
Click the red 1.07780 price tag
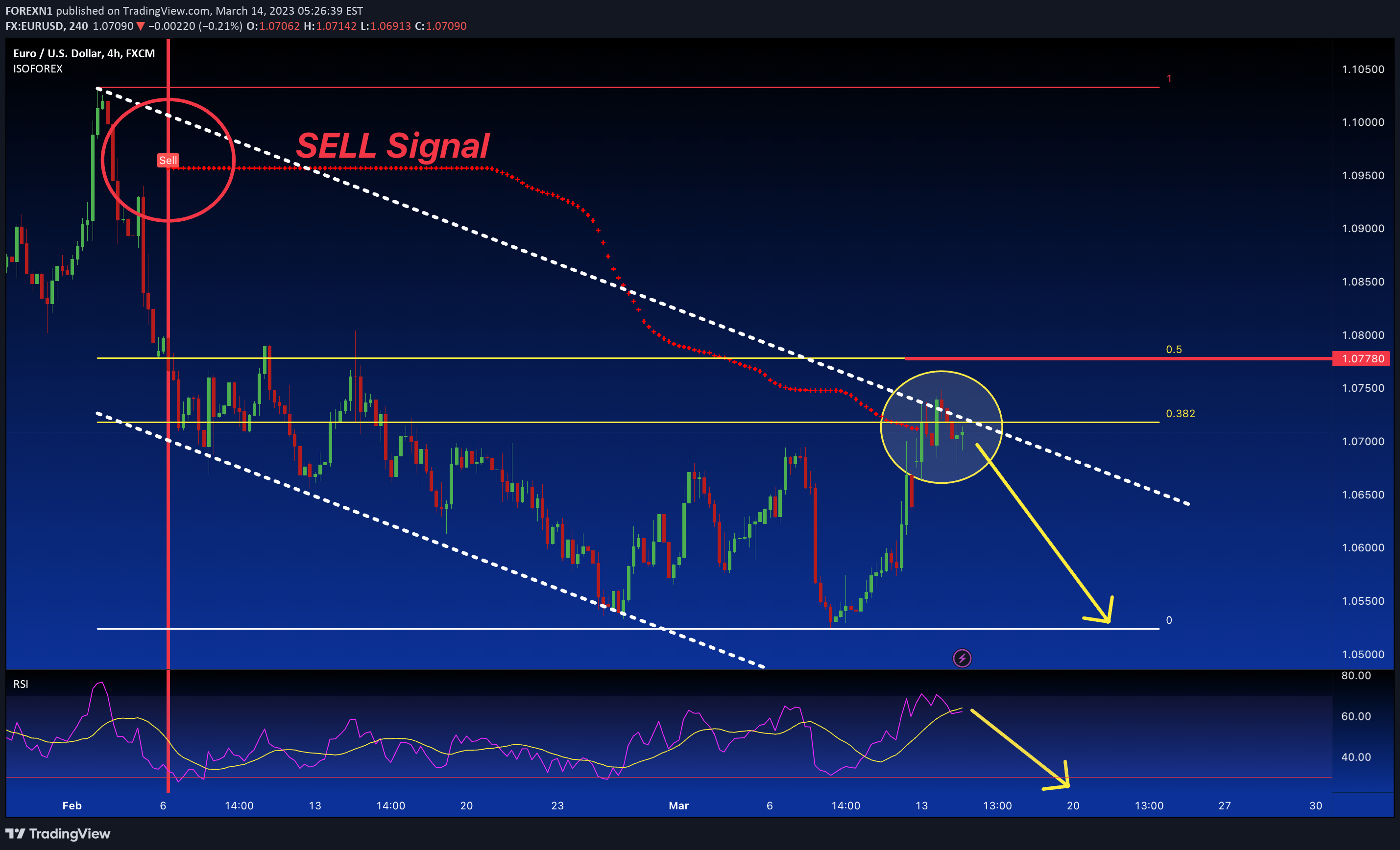[x=1361, y=358]
